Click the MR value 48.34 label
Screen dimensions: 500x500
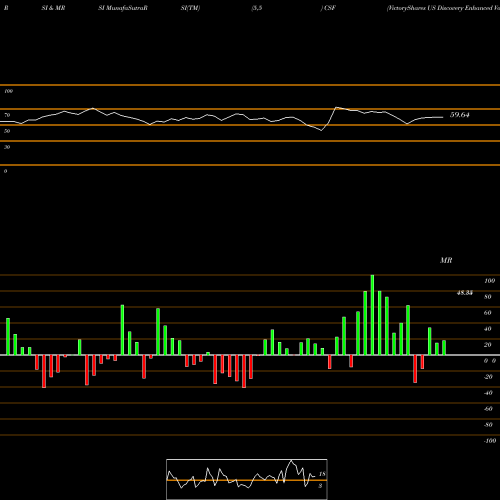click(x=464, y=293)
